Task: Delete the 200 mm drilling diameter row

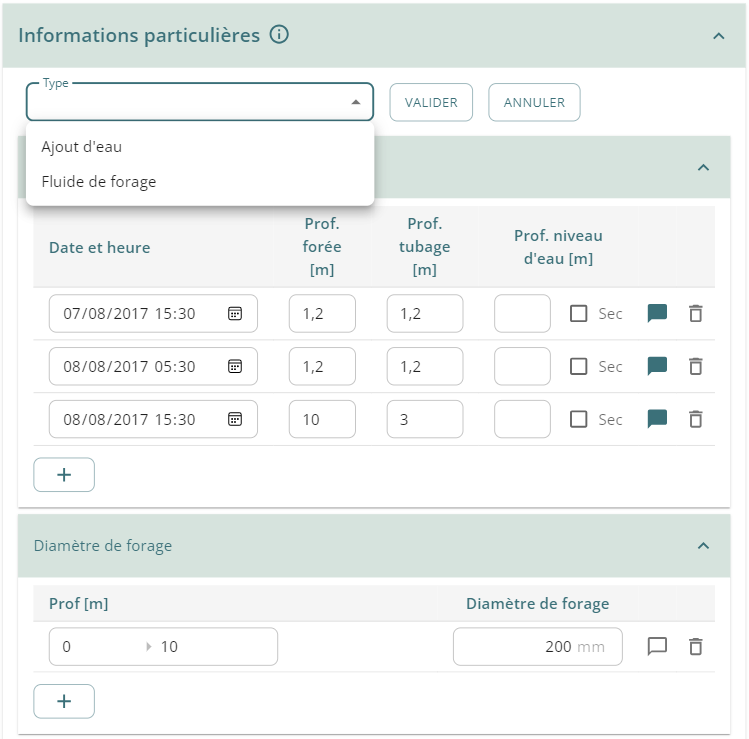Action: [x=696, y=647]
